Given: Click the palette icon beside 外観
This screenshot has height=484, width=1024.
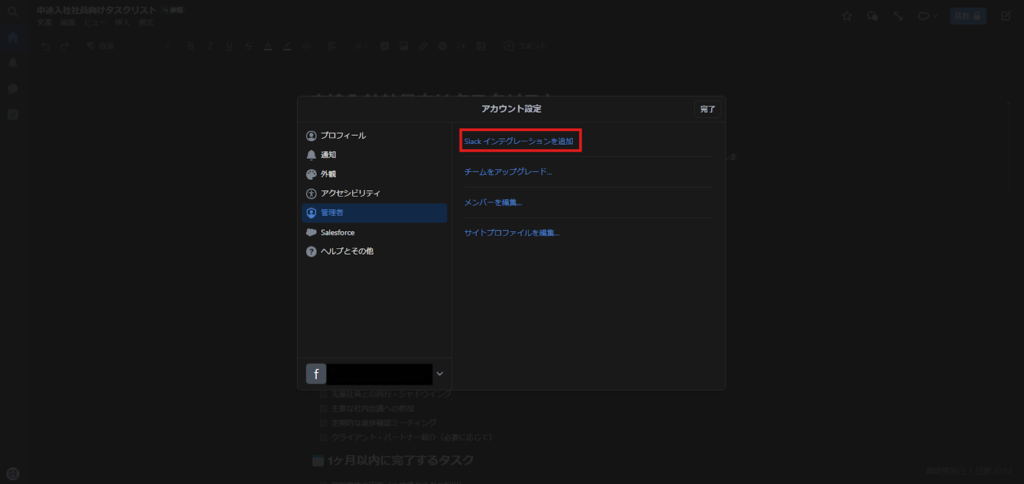Looking at the screenshot, I should [311, 174].
